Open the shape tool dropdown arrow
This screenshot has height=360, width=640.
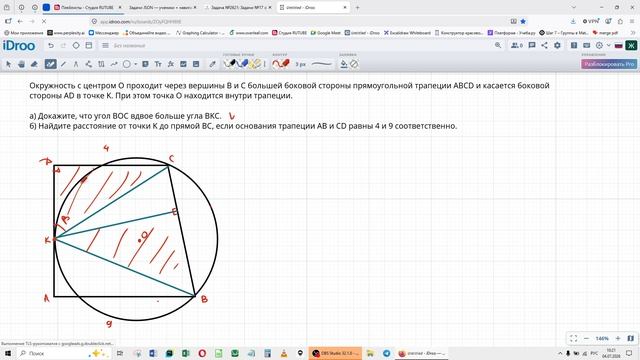pyautogui.click(x=135, y=64)
